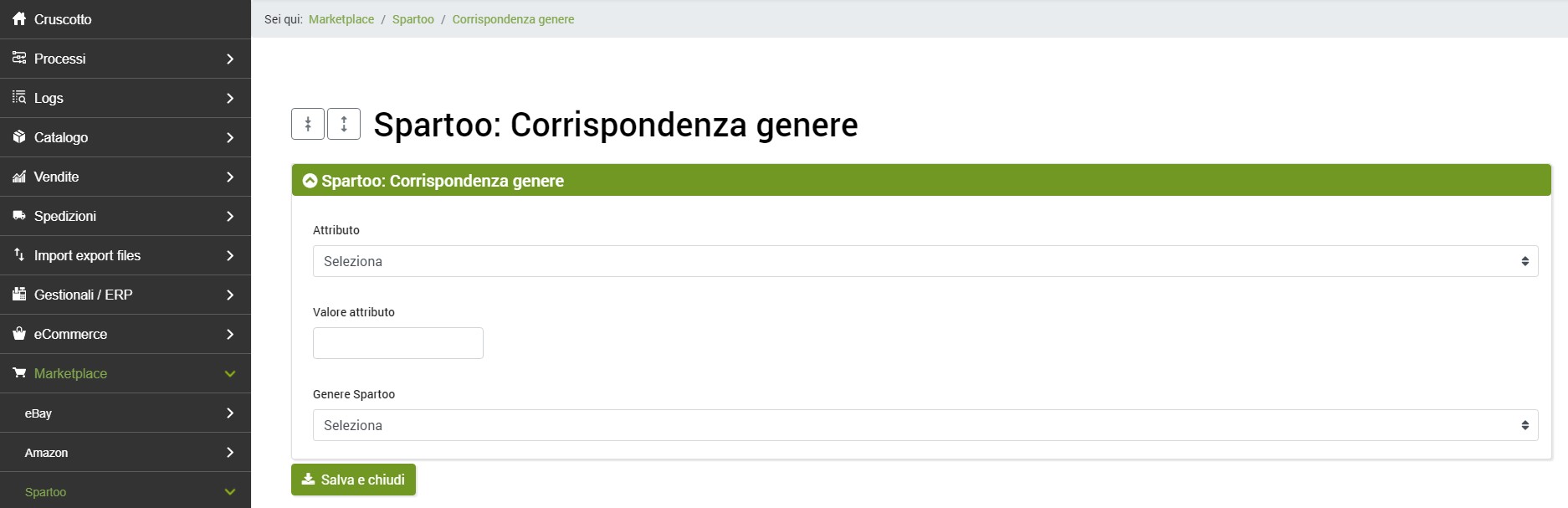
Task: Collapse the Spartoo panel via chevron circle icon
Action: pyautogui.click(x=310, y=181)
